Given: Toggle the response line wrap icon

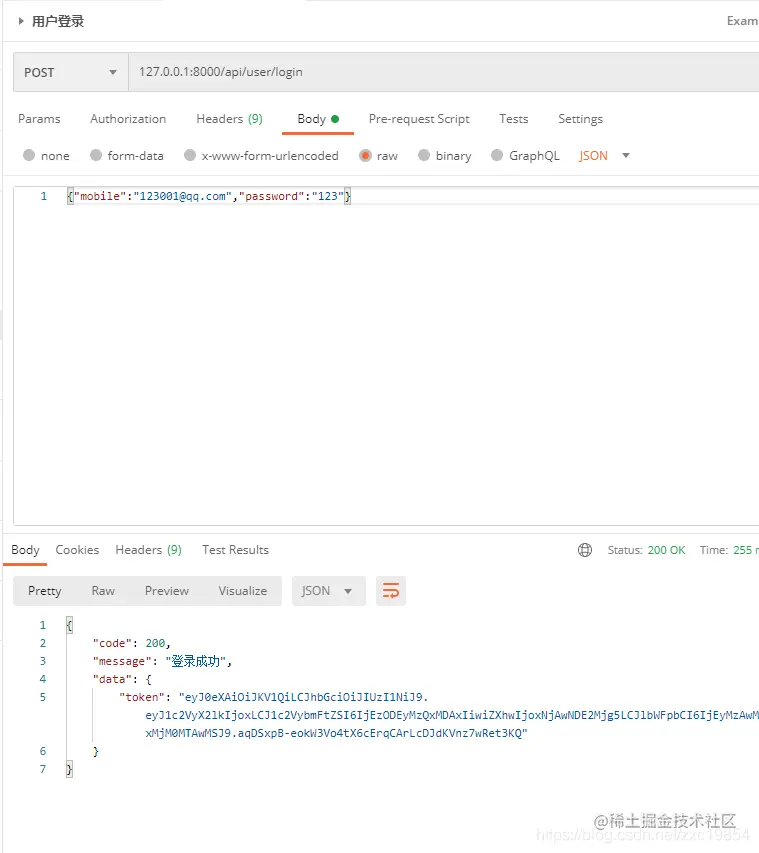Looking at the screenshot, I should pyautogui.click(x=391, y=591).
